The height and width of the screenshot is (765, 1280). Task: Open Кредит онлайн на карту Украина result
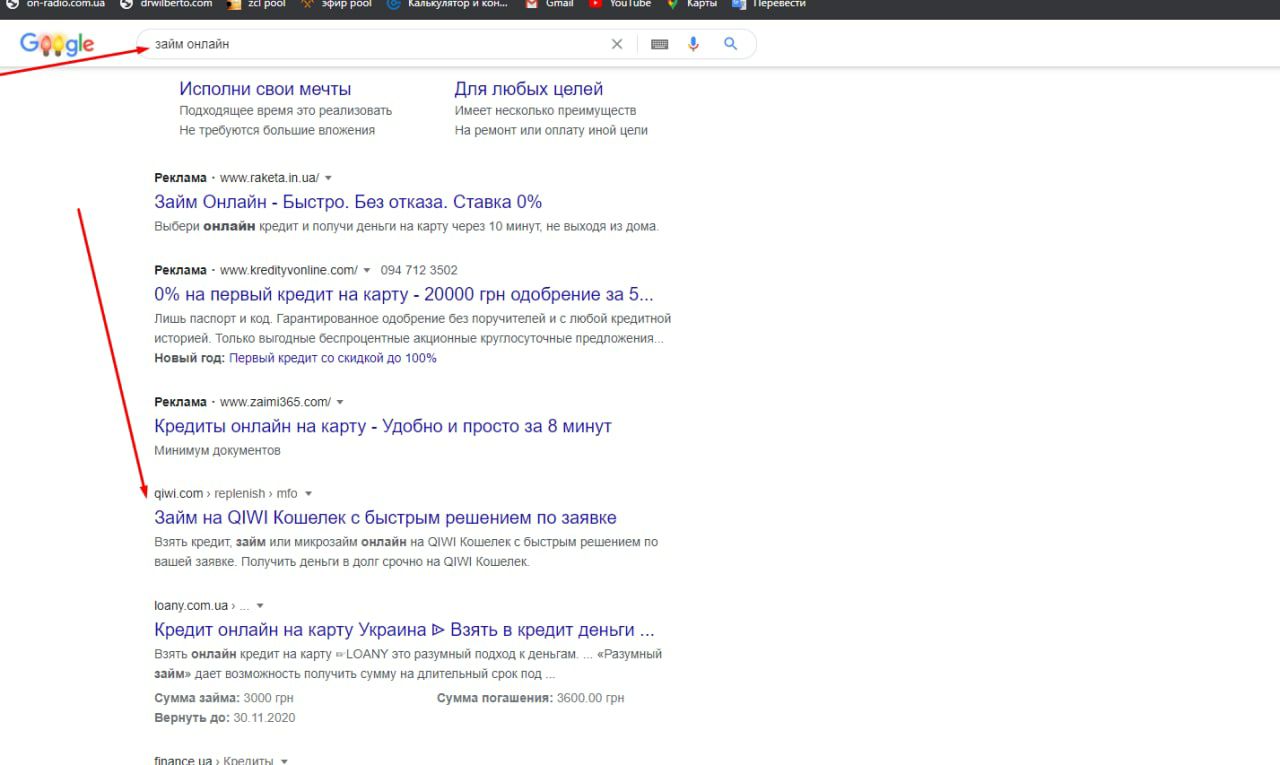click(x=405, y=630)
